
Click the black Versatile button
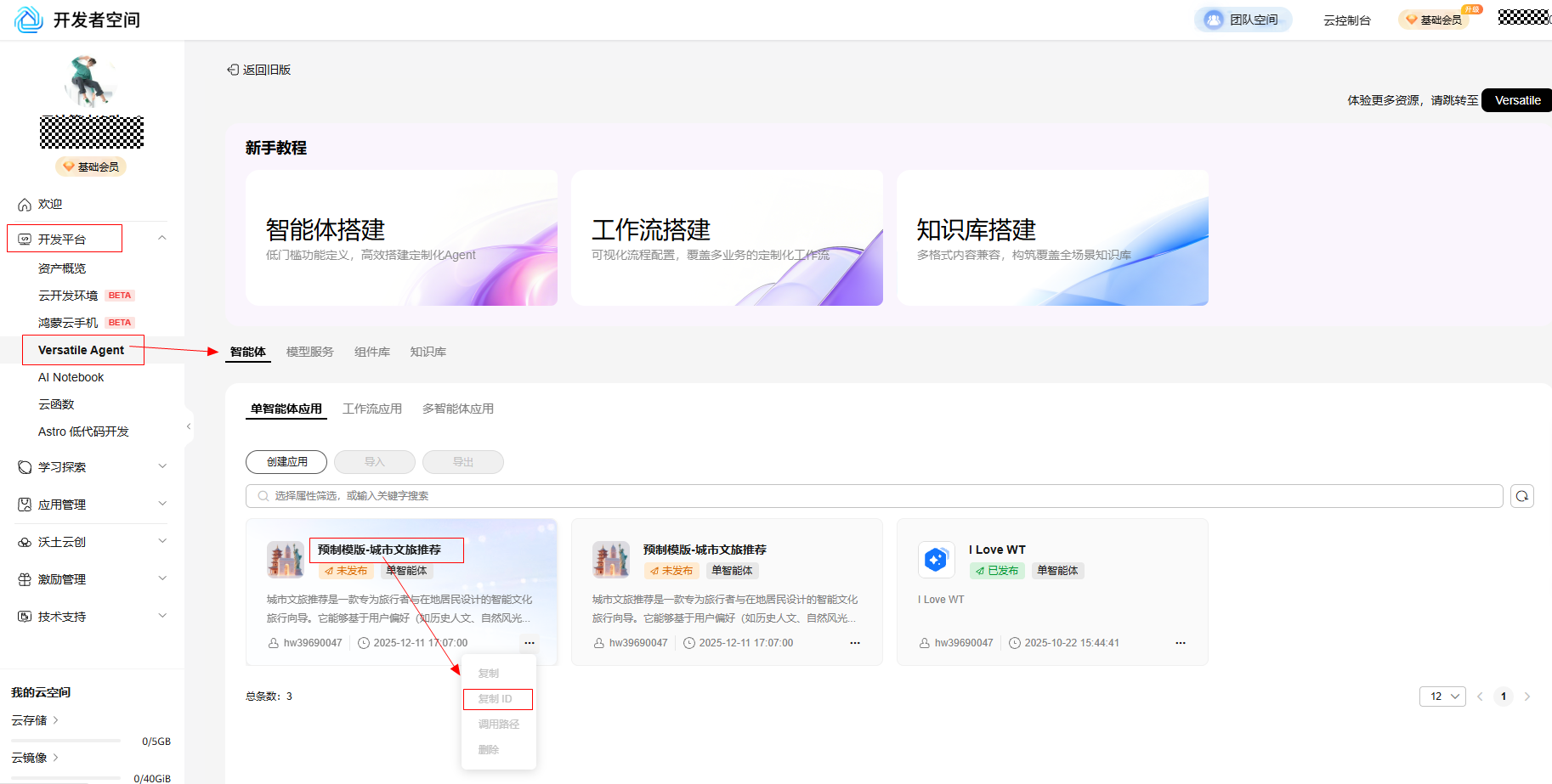click(1516, 100)
